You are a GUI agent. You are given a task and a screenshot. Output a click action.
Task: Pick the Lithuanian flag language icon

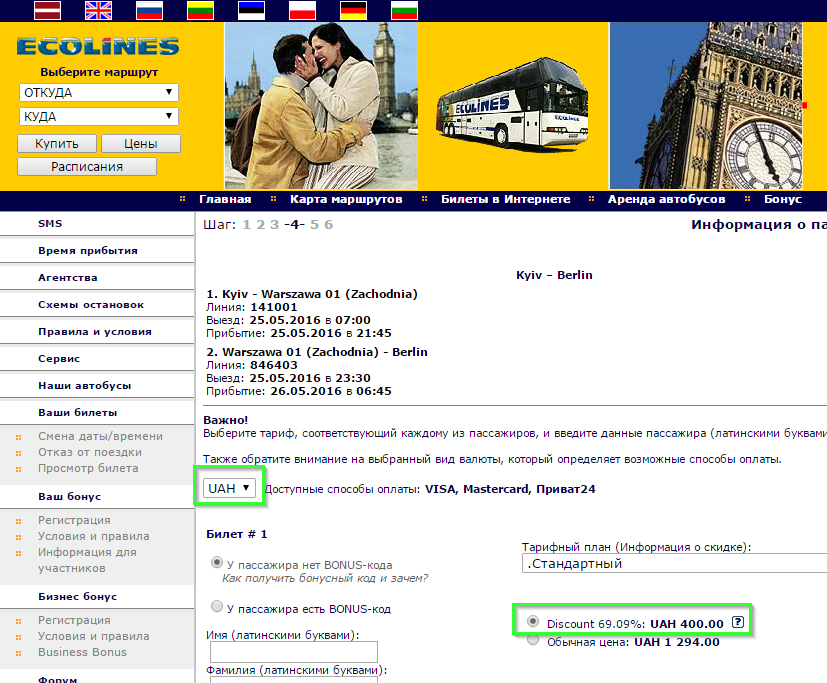tap(200, 10)
